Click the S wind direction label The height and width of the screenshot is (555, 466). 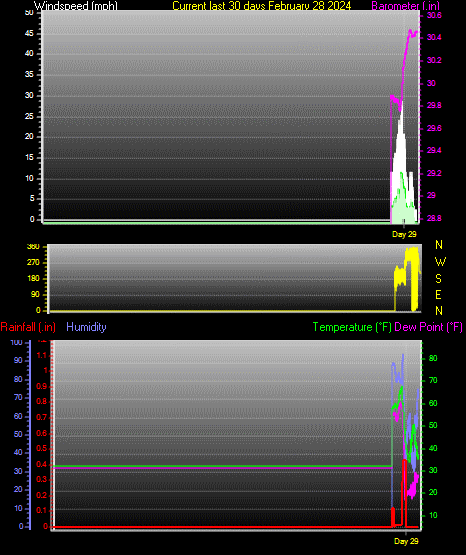coord(438,279)
